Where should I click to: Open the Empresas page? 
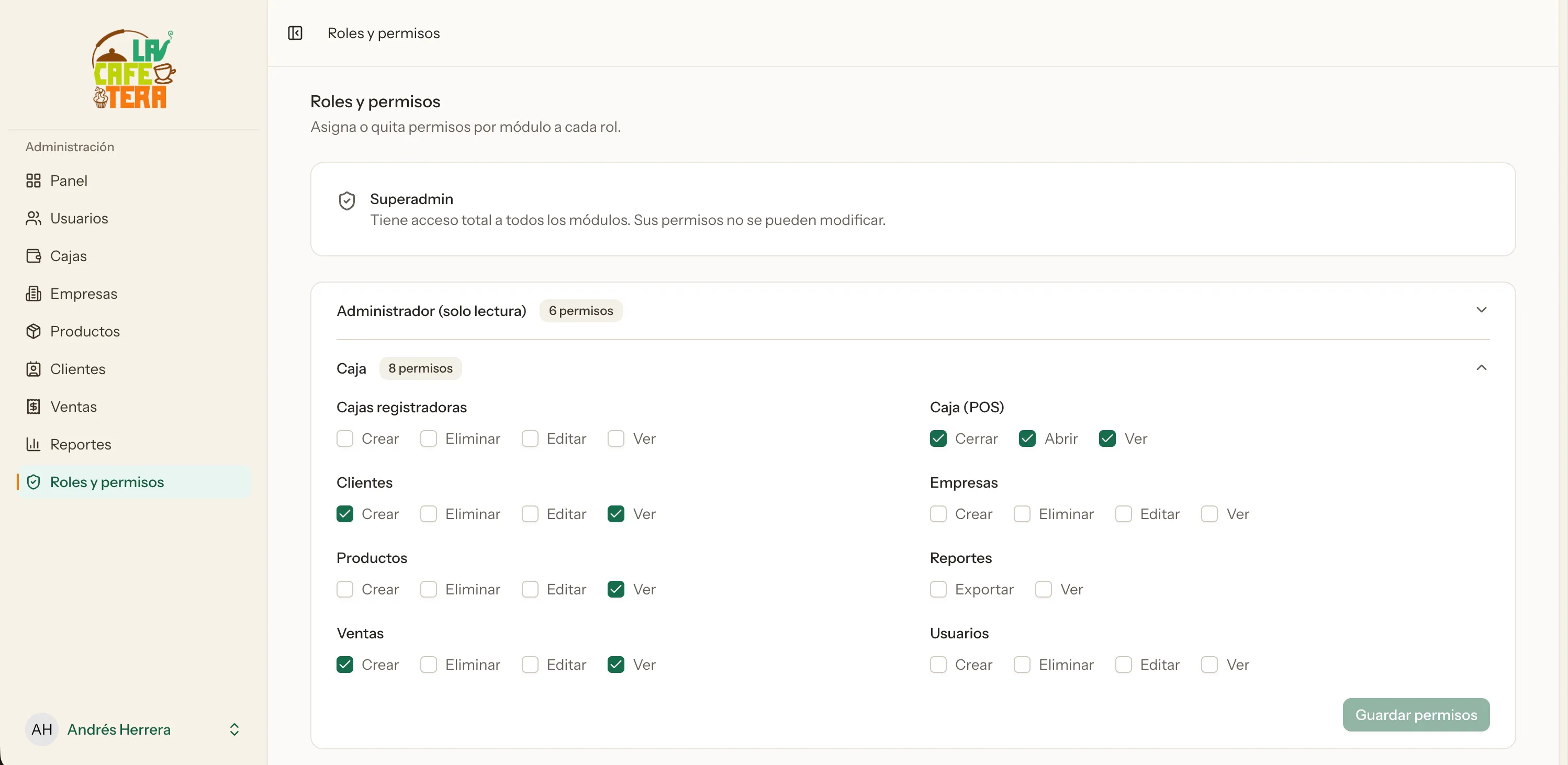point(134,294)
